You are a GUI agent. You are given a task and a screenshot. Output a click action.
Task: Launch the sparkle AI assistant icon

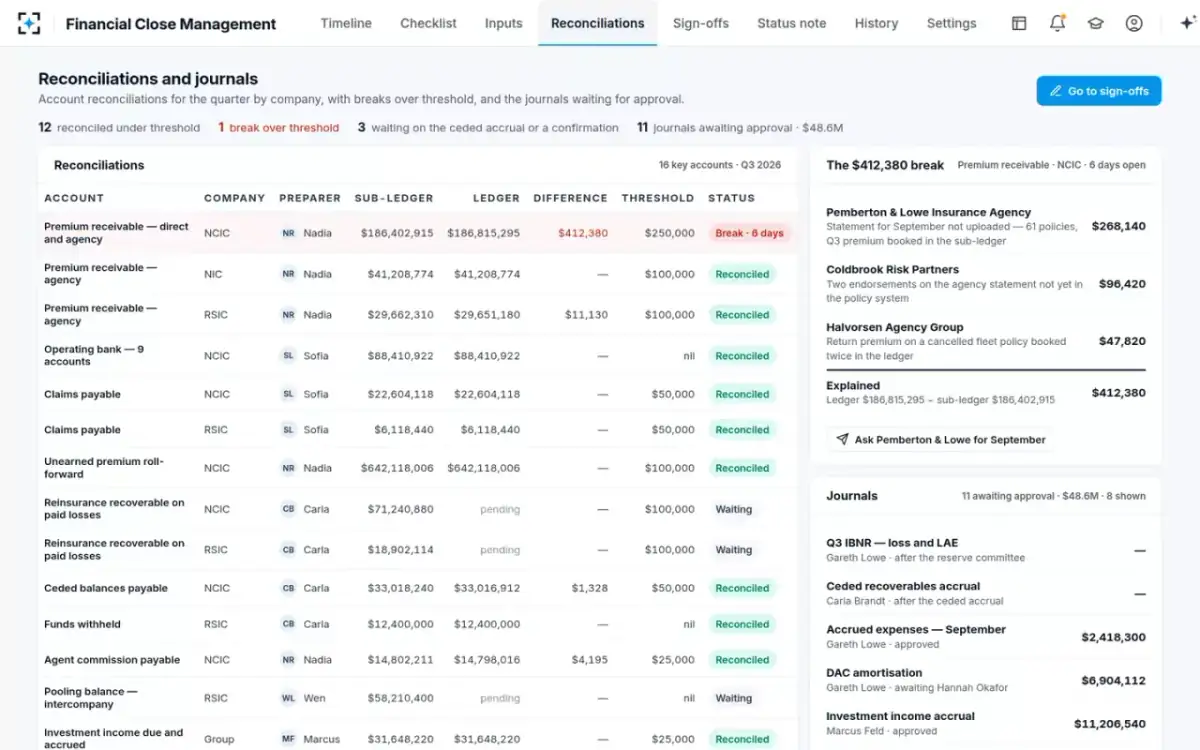pyautogui.click(x=1187, y=23)
